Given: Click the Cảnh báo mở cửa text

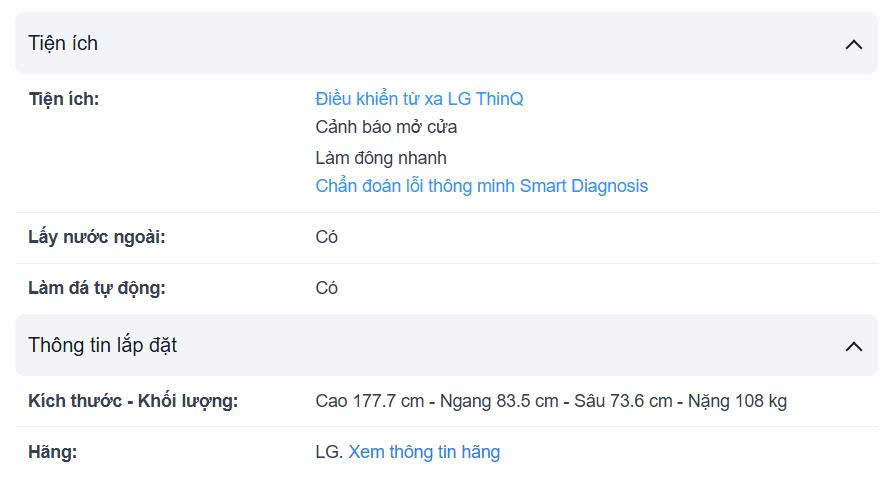Looking at the screenshot, I should 386,127.
